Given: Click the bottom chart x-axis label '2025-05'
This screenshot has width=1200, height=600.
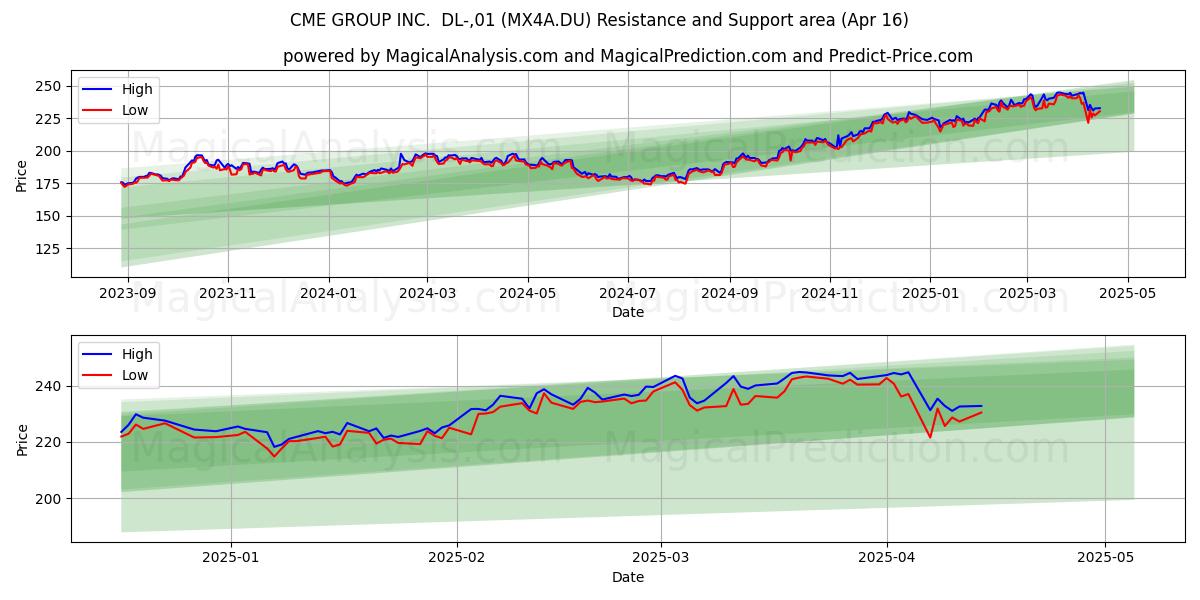Looking at the screenshot, I should pyautogui.click(x=1105, y=559).
